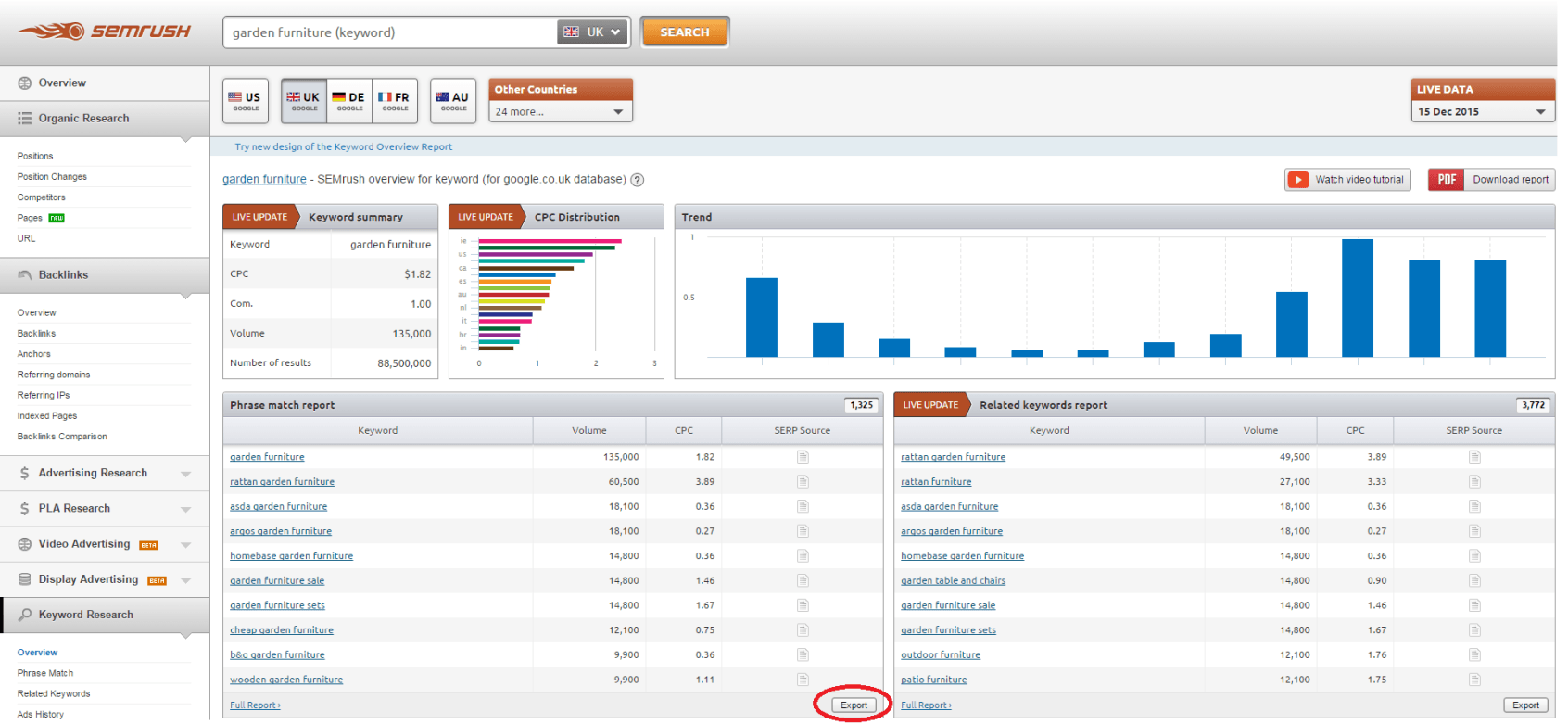Click the help question mark icon beside the overview title

pos(638,180)
